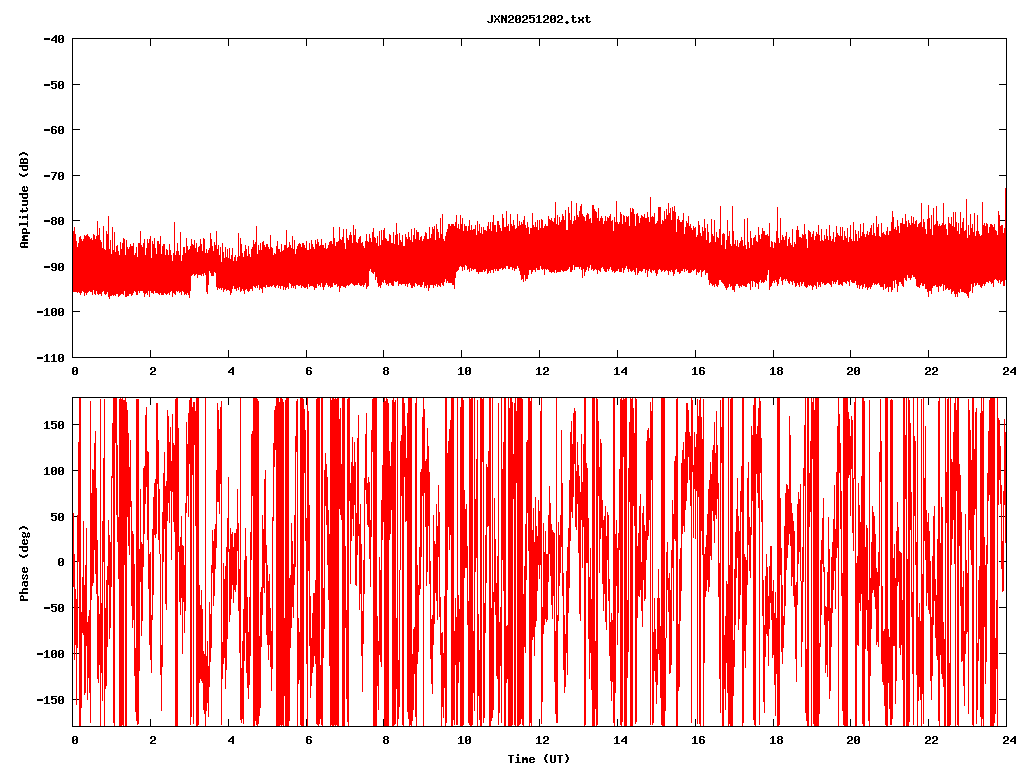This screenshot has height=768, width=1024.
Task: Click the Amplitude (dB) axis label
Action: coord(24,199)
